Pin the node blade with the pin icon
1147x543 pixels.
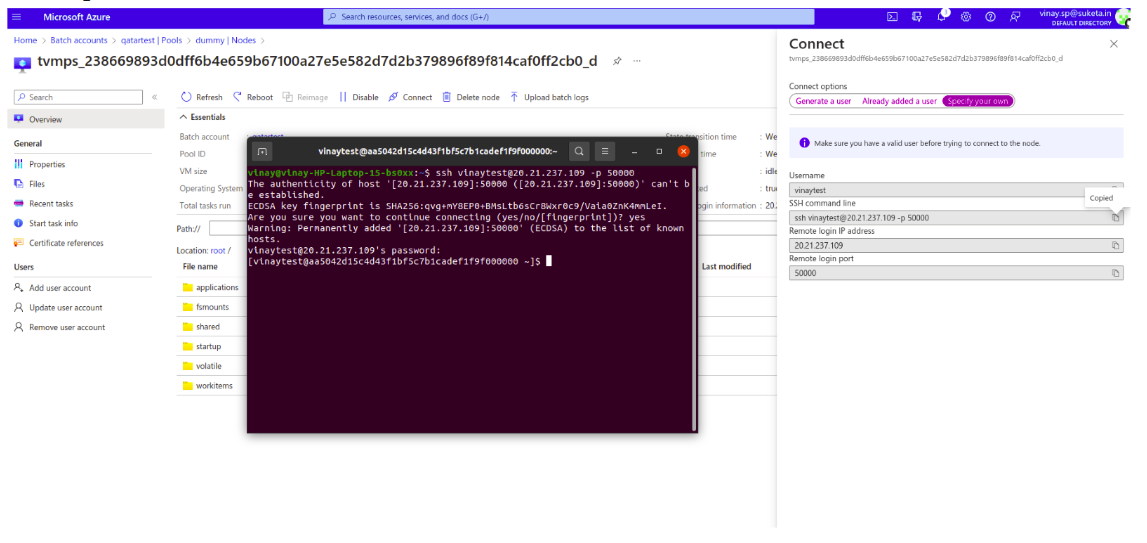click(x=617, y=61)
